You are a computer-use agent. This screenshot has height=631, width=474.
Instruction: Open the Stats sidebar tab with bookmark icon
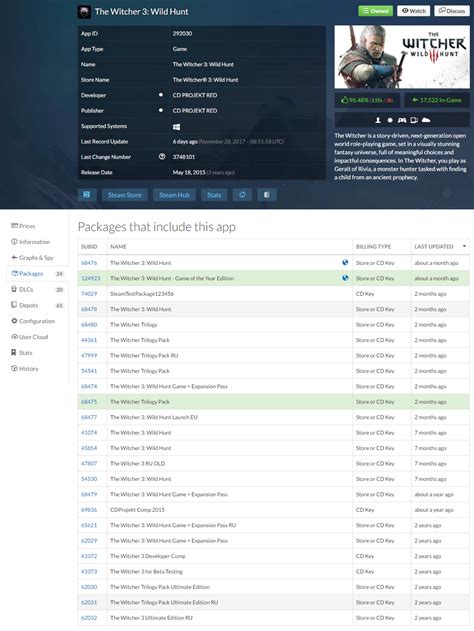[x=22, y=353]
